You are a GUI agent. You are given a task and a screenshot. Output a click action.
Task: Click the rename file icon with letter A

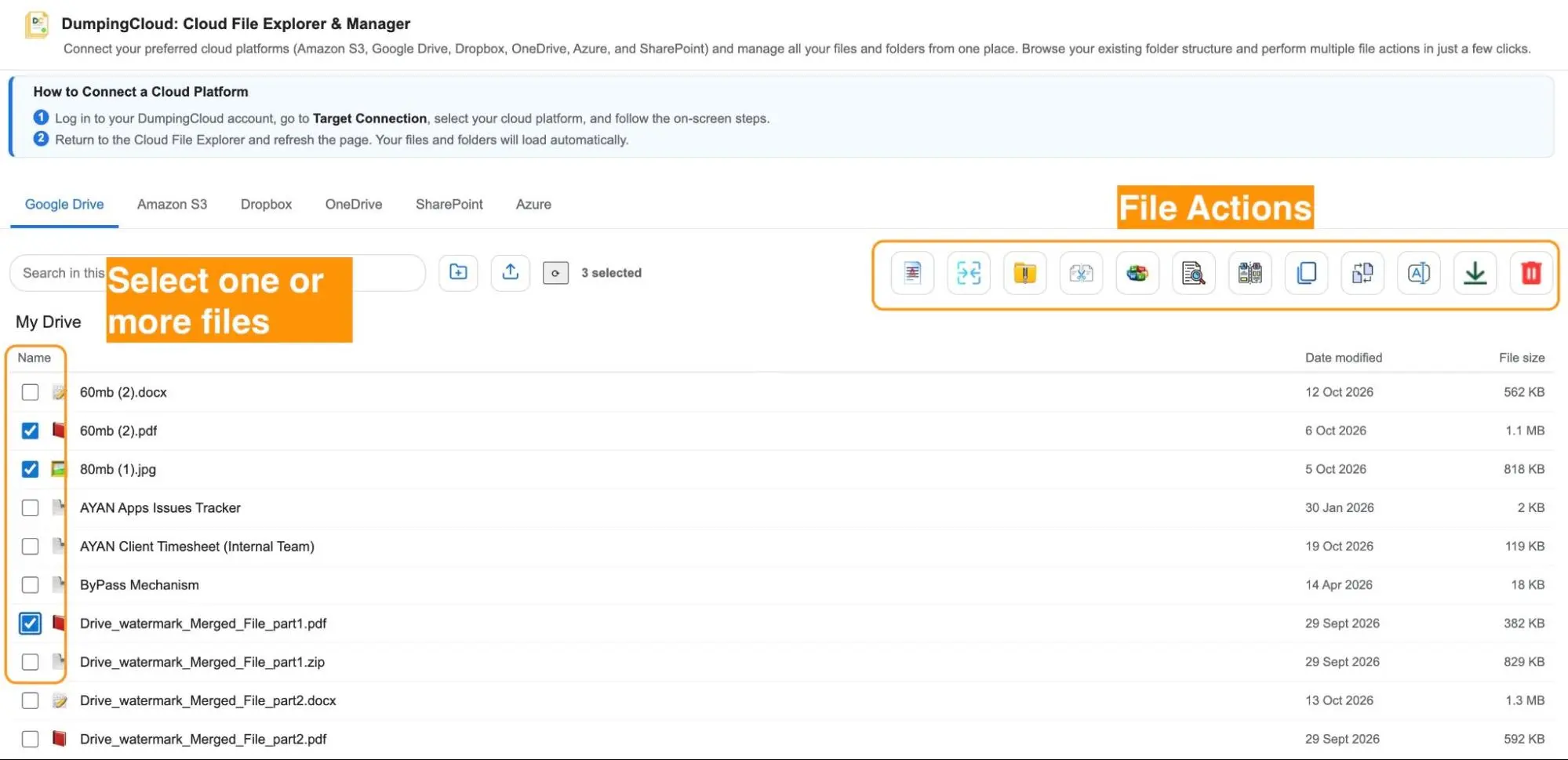pyautogui.click(x=1419, y=273)
